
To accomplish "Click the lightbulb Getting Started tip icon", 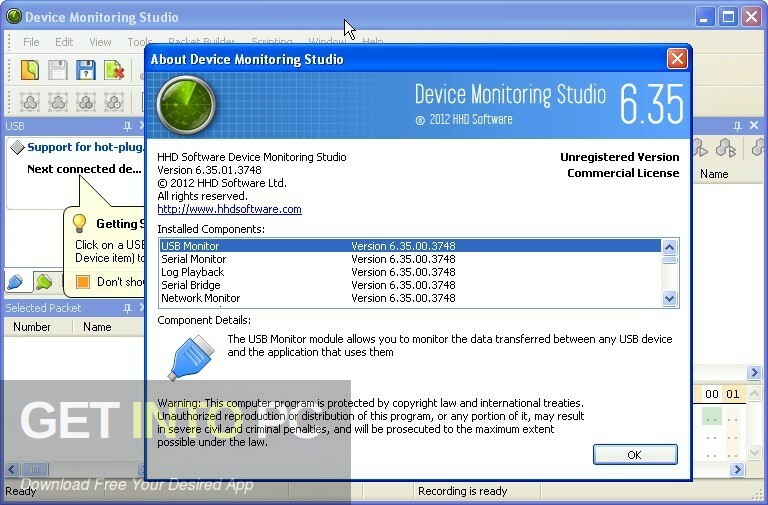I will pos(79,223).
